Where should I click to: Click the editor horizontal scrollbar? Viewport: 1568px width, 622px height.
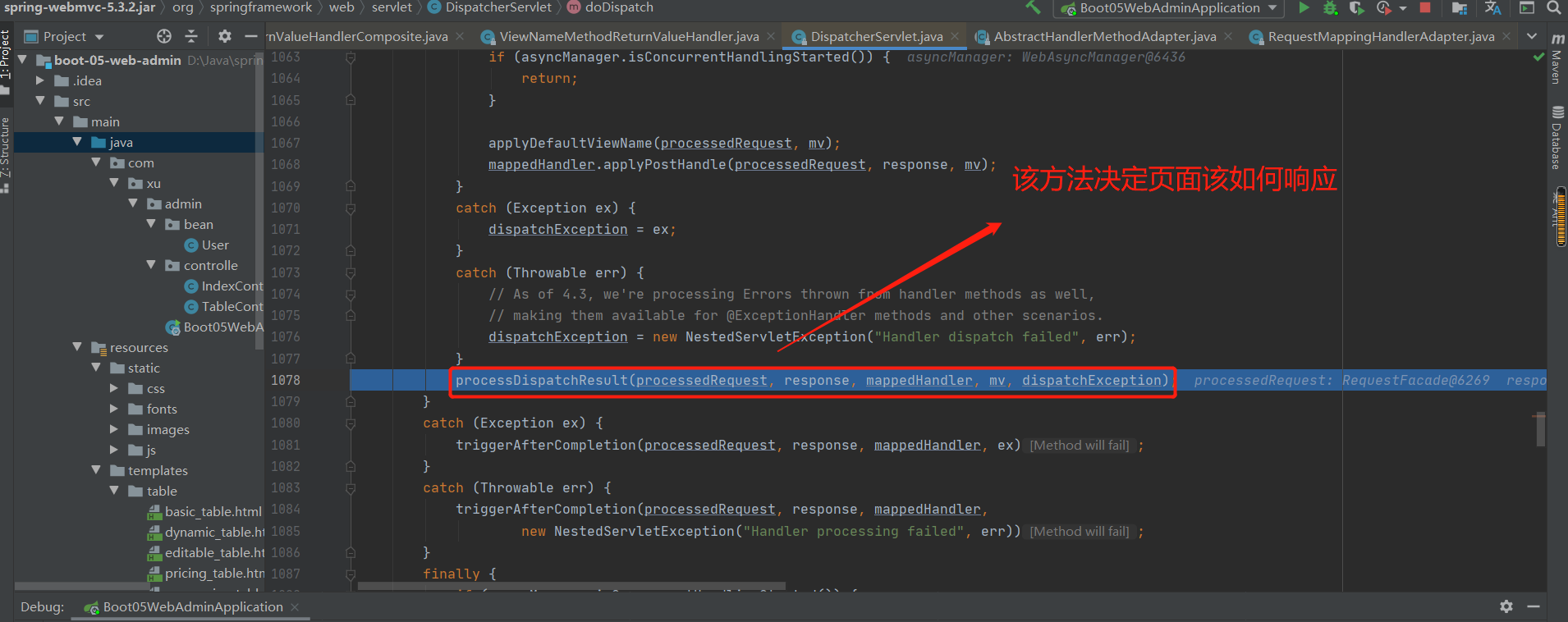point(571,587)
